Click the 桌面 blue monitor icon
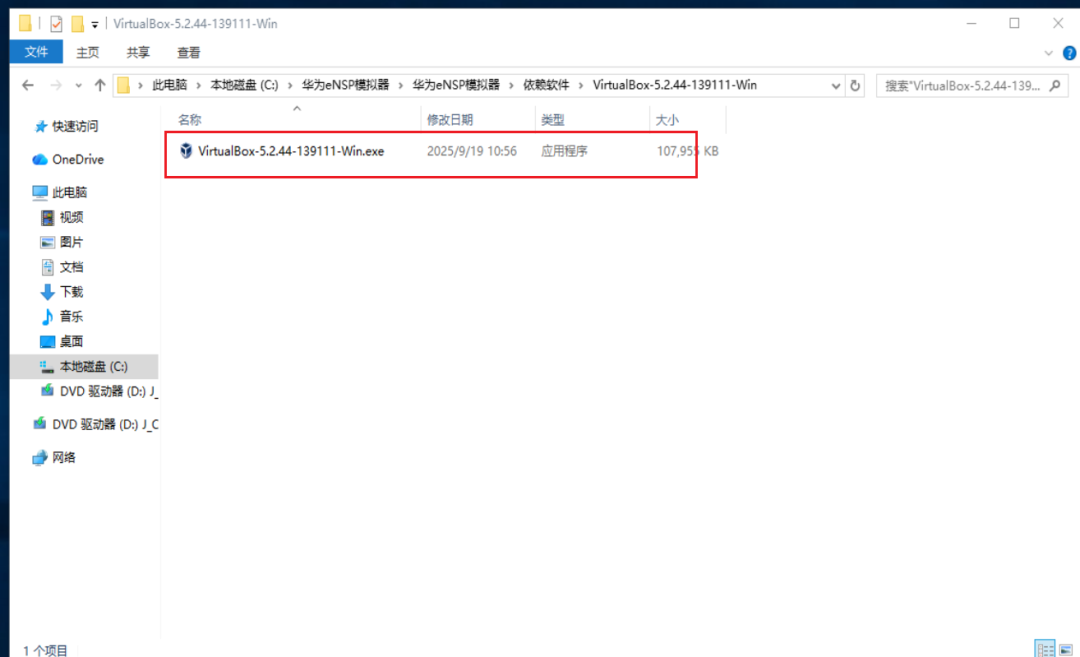The image size is (1080, 657). (48, 342)
